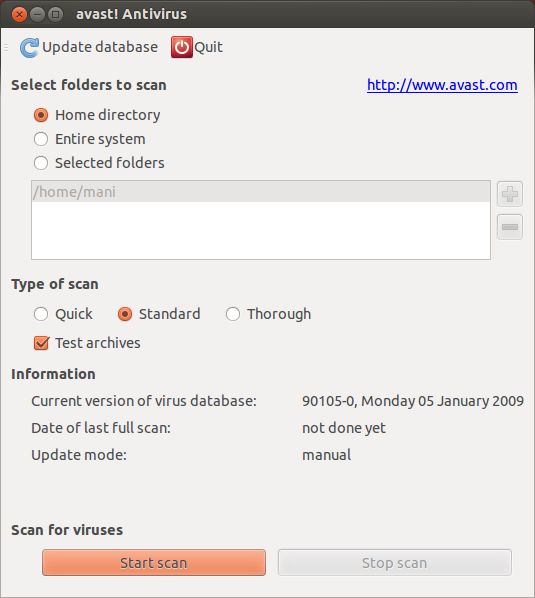Click the 'Date of last full scan:' label
Viewport: 535px width, 598px height.
click(x=101, y=428)
